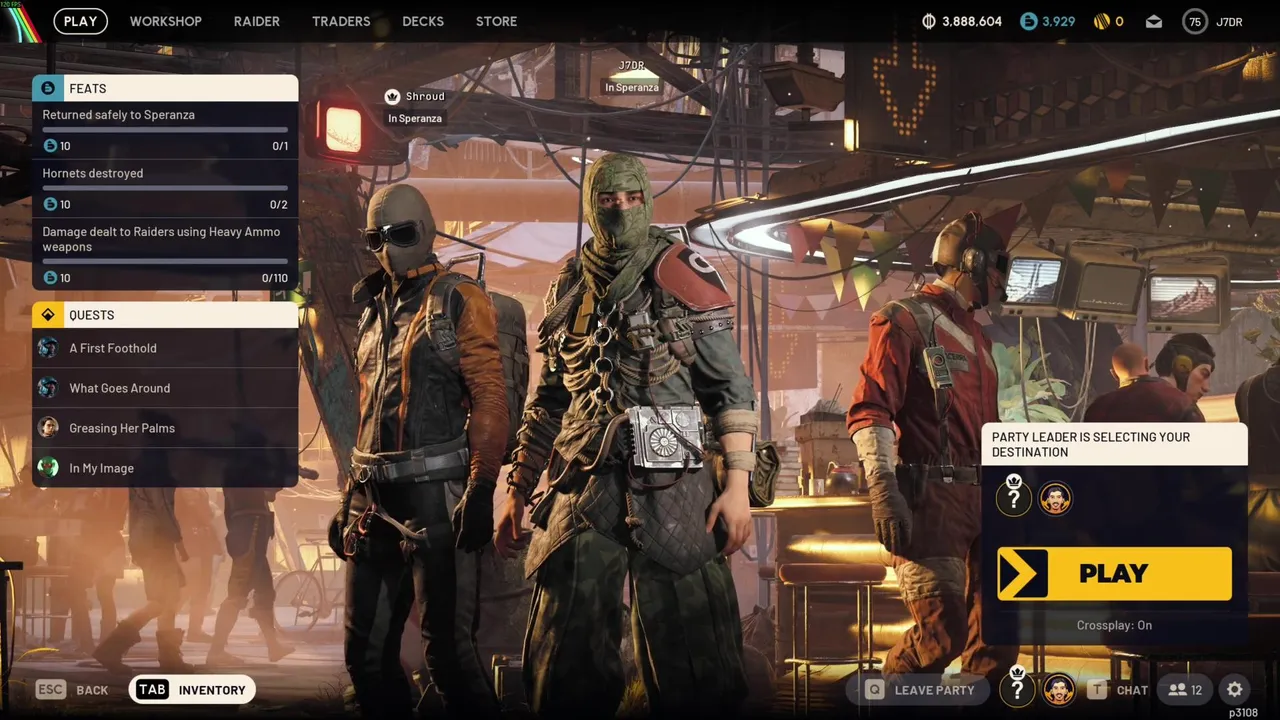Image resolution: width=1280 pixels, height=720 pixels.
Task: Click the QUESTS header diamond icon
Action: click(48, 315)
